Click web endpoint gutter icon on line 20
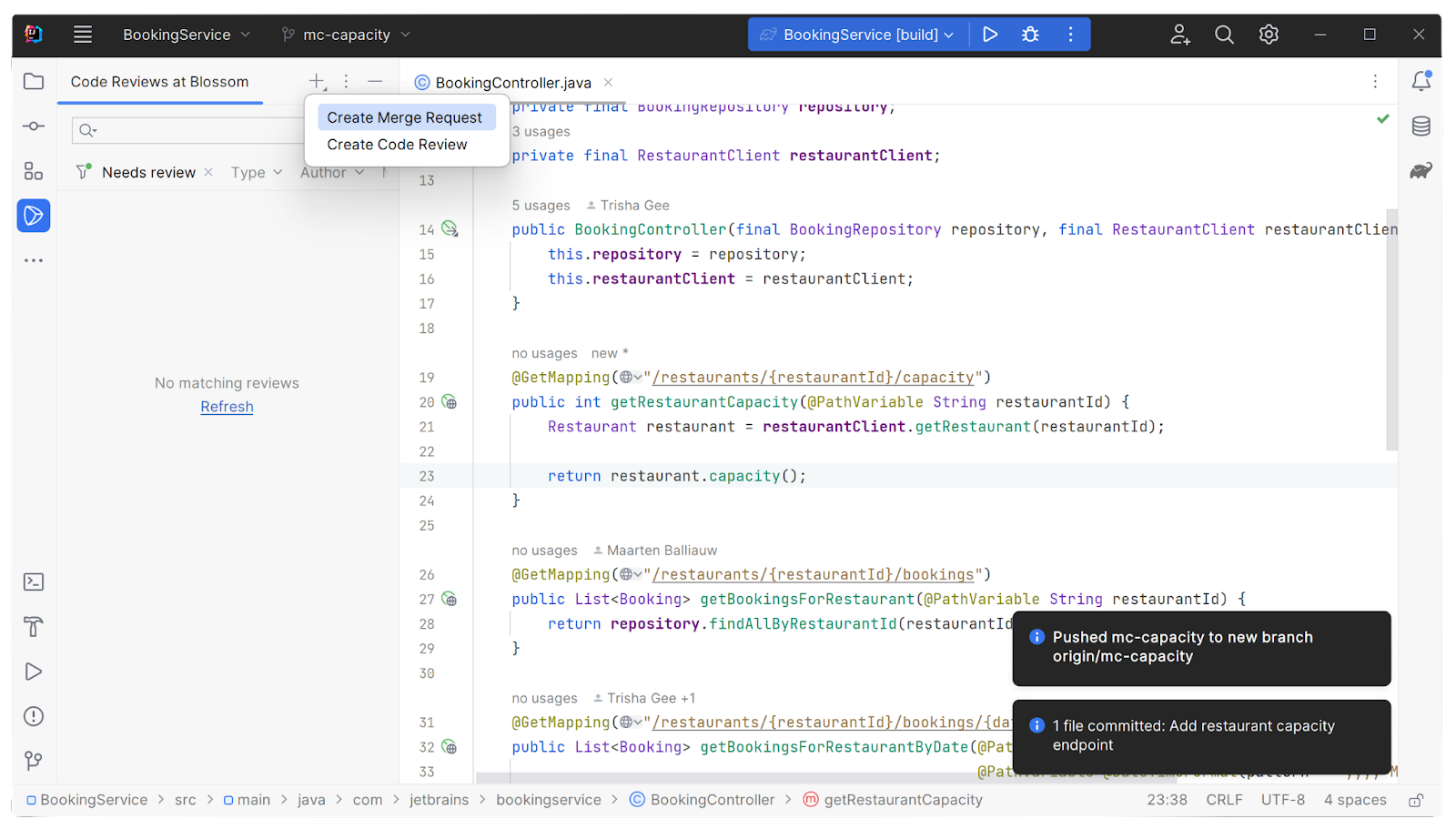The image size is (1456, 829). pos(450,401)
